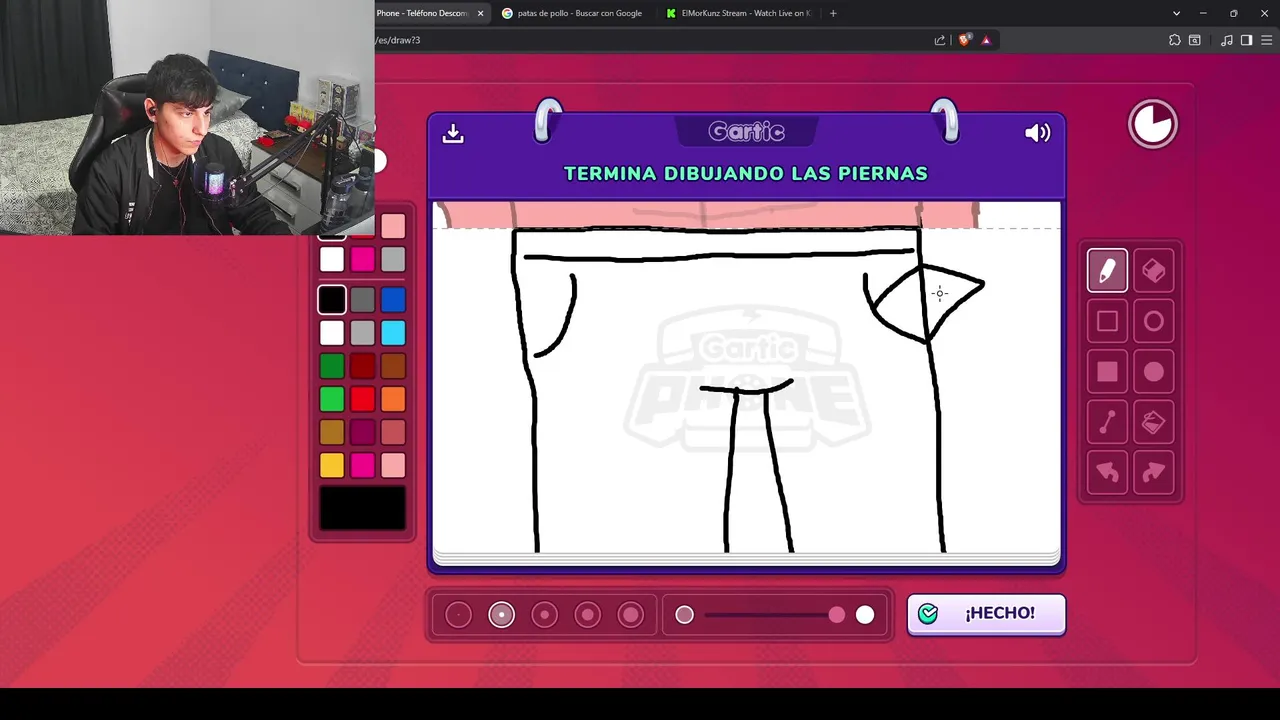Screen dimensions: 1280x720
Task: Select the smallest brush size
Action: (458, 615)
